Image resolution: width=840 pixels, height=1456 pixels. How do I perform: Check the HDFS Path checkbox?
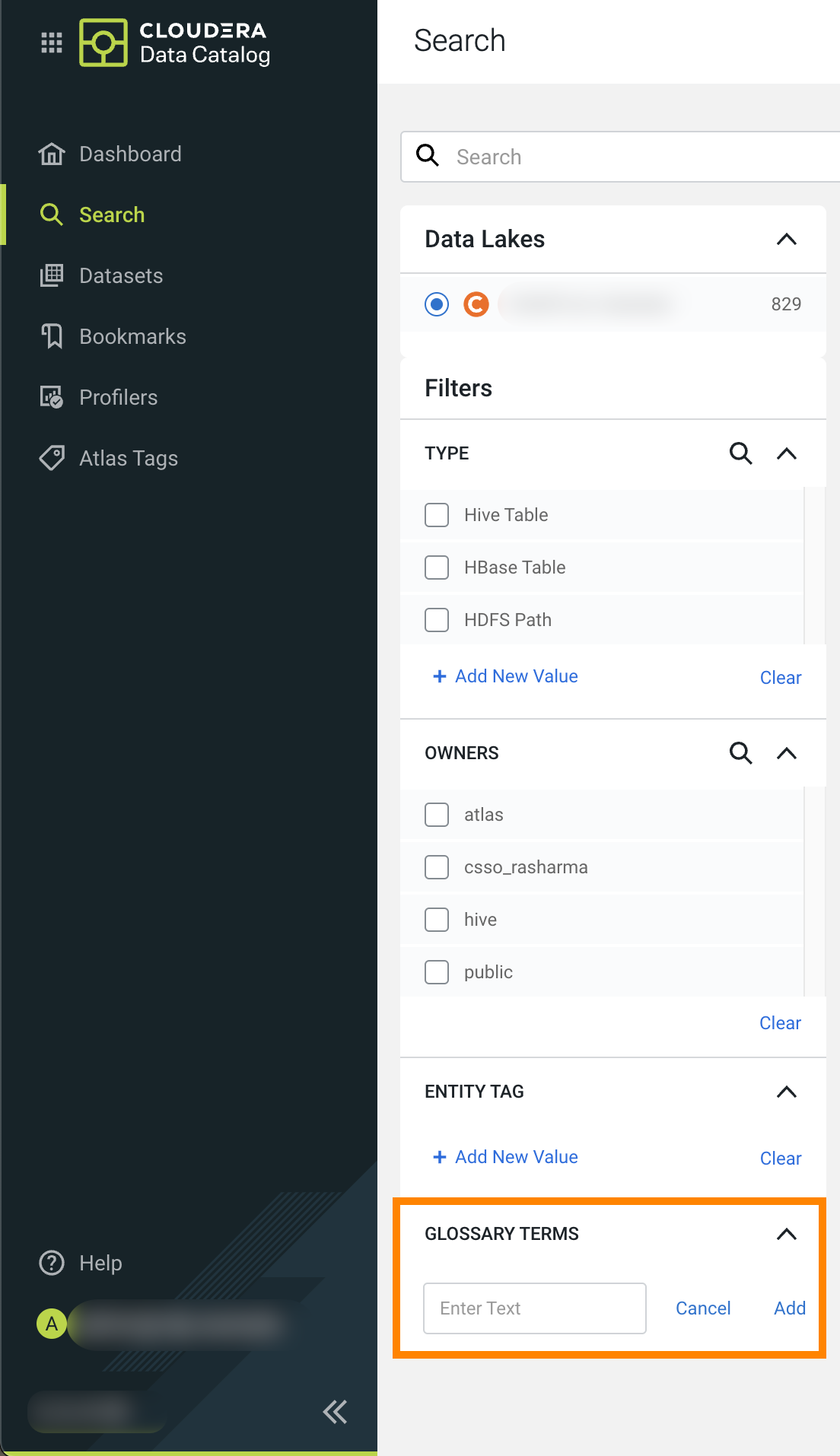[437, 620]
